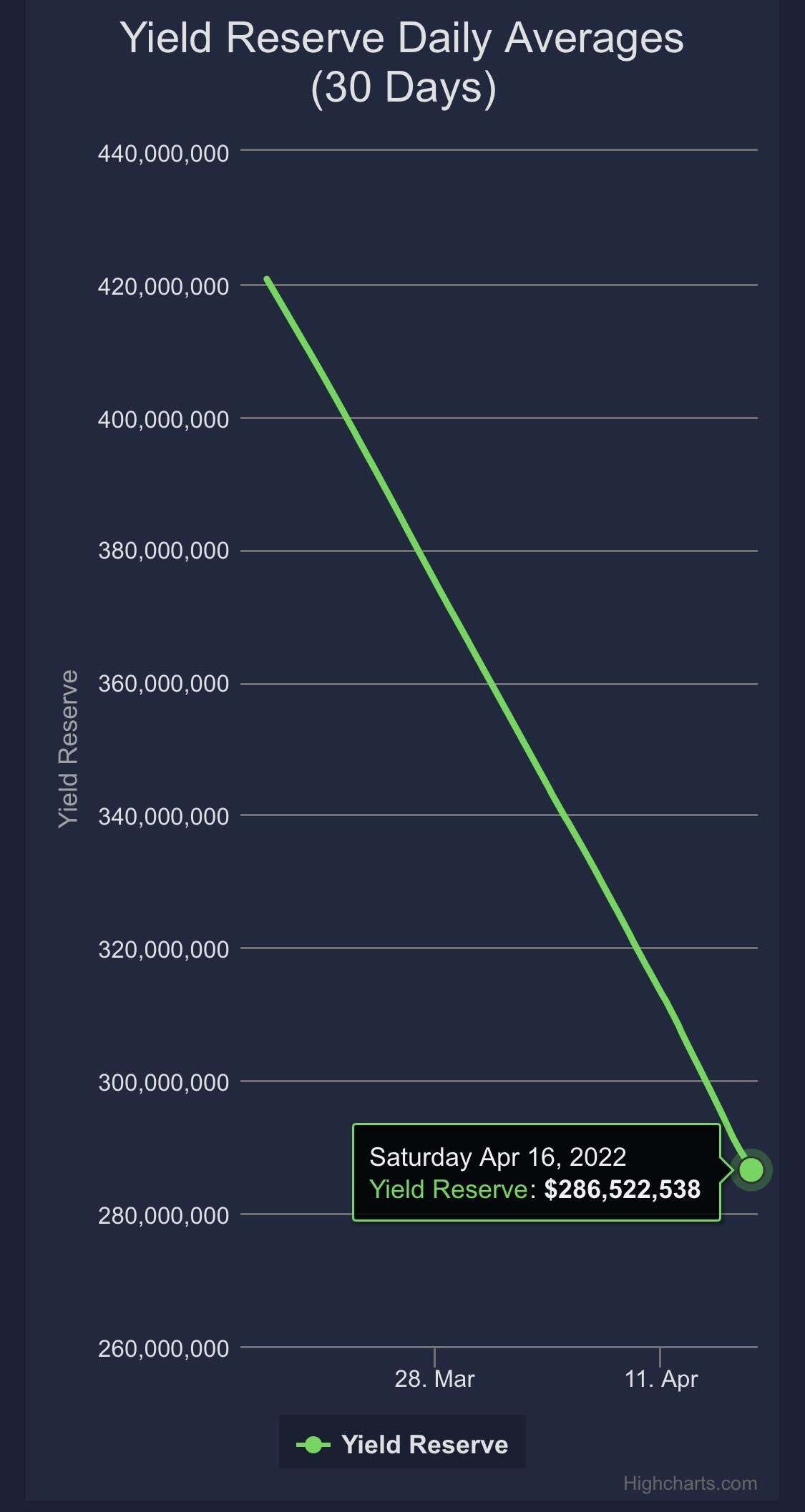
Task: Click the $286,522,538 tooltip value
Action: point(622,1189)
